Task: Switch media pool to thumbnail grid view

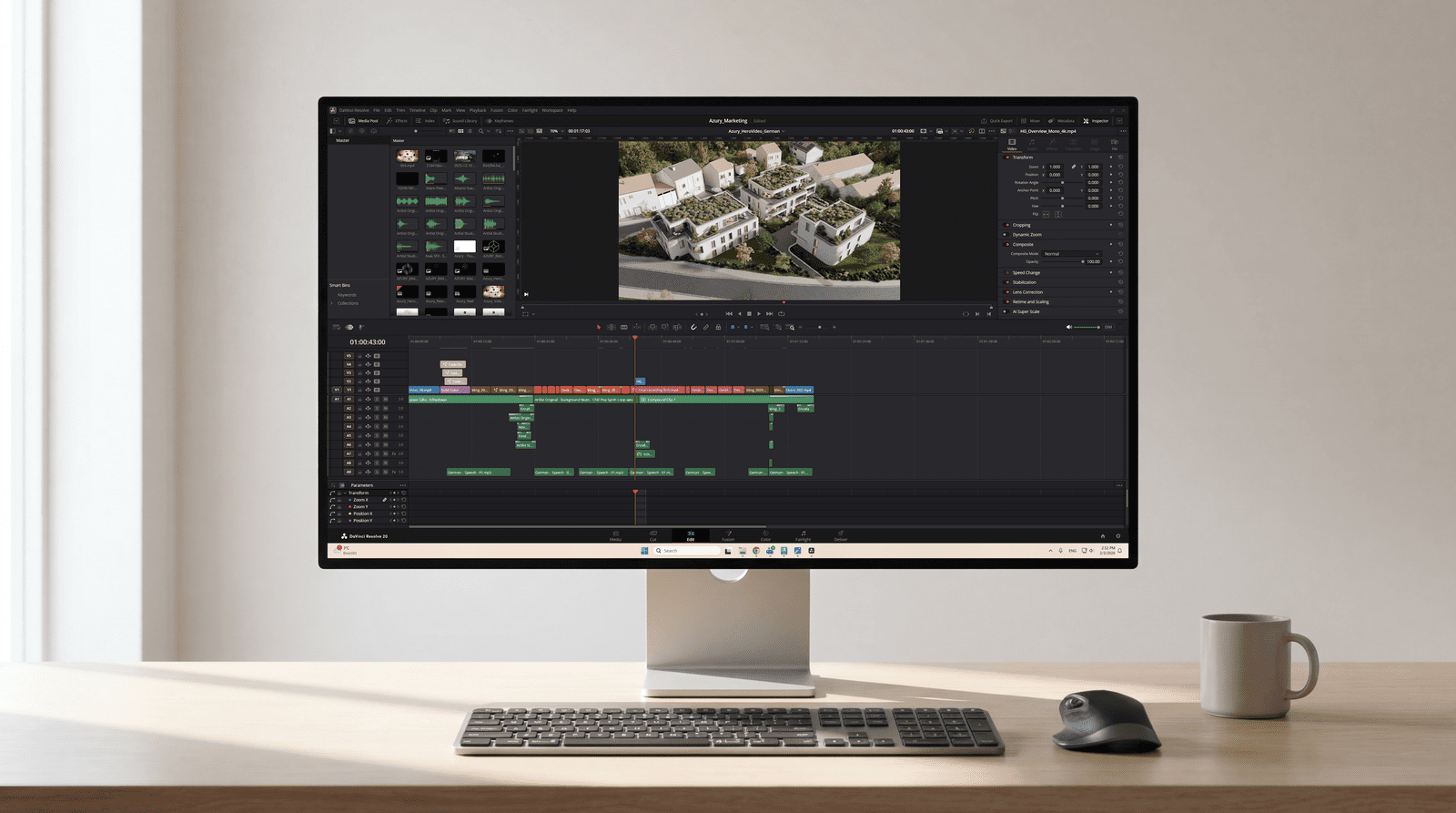Action: [x=460, y=131]
